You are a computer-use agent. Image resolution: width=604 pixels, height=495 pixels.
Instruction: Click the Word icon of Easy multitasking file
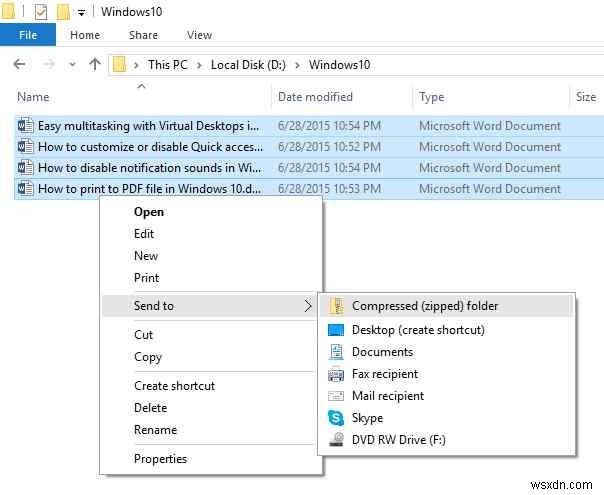25,126
